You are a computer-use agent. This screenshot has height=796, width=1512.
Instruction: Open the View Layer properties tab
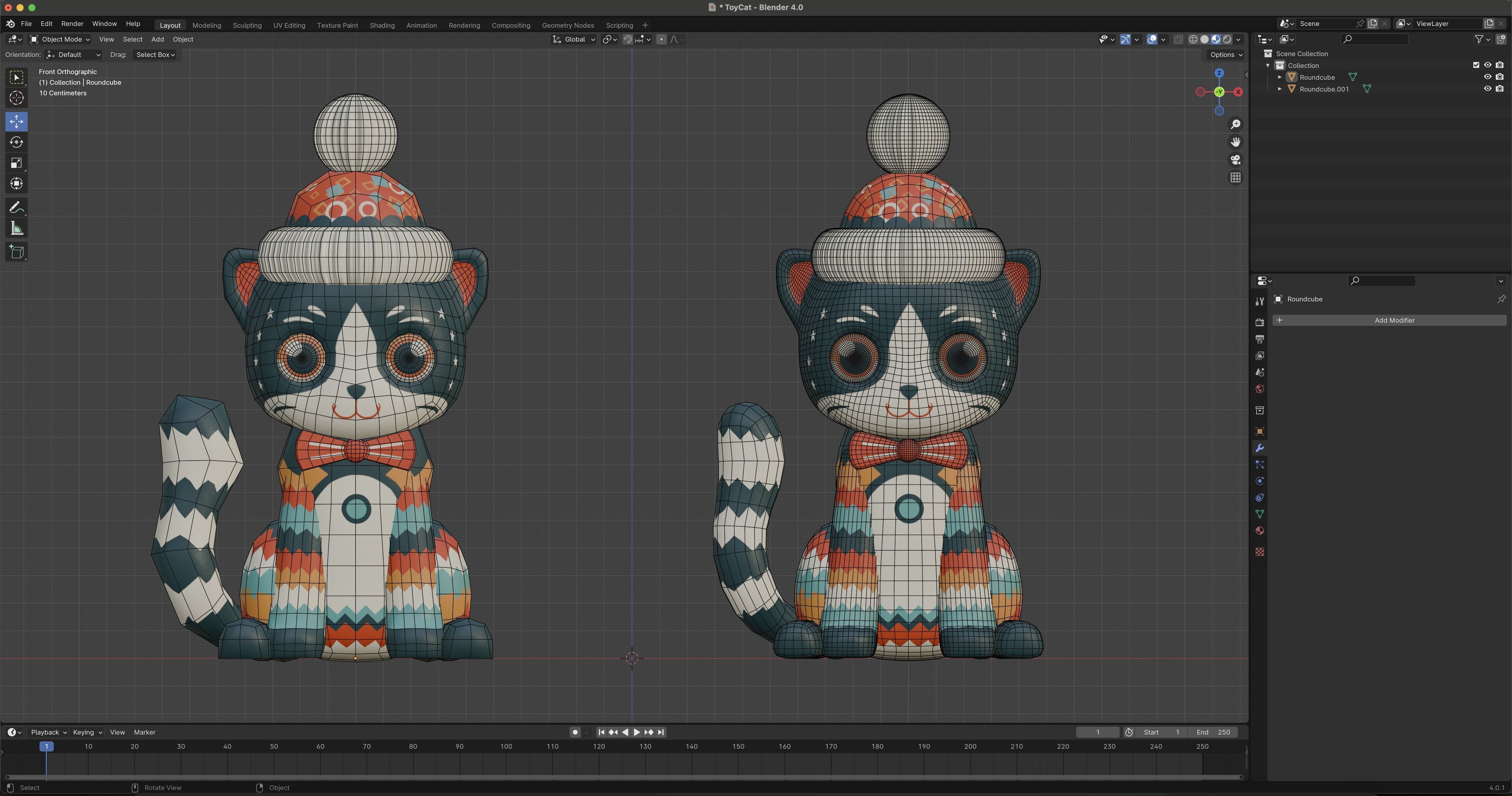coord(1260,356)
